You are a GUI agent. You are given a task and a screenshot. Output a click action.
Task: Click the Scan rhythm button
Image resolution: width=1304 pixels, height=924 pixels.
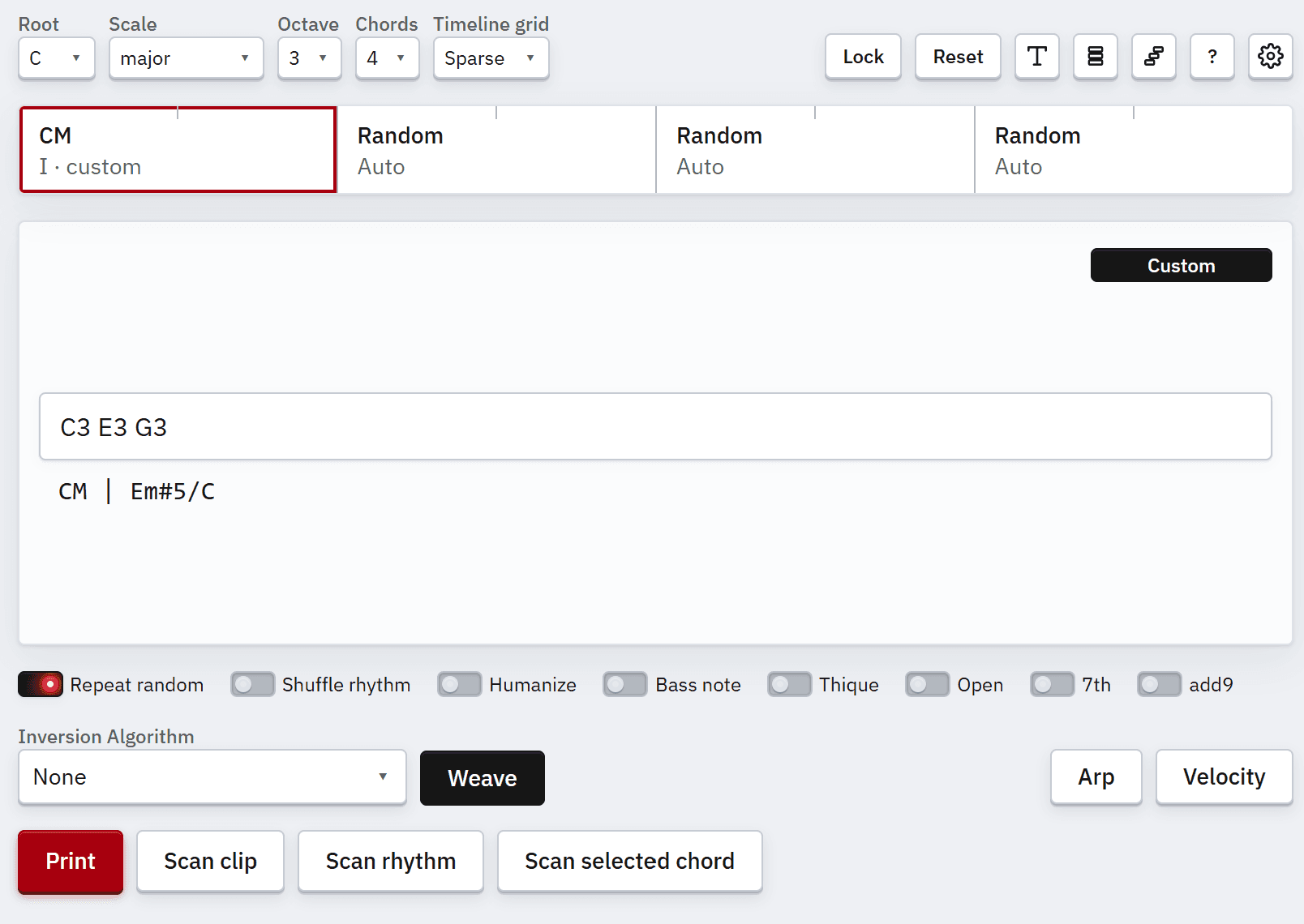pyautogui.click(x=391, y=862)
